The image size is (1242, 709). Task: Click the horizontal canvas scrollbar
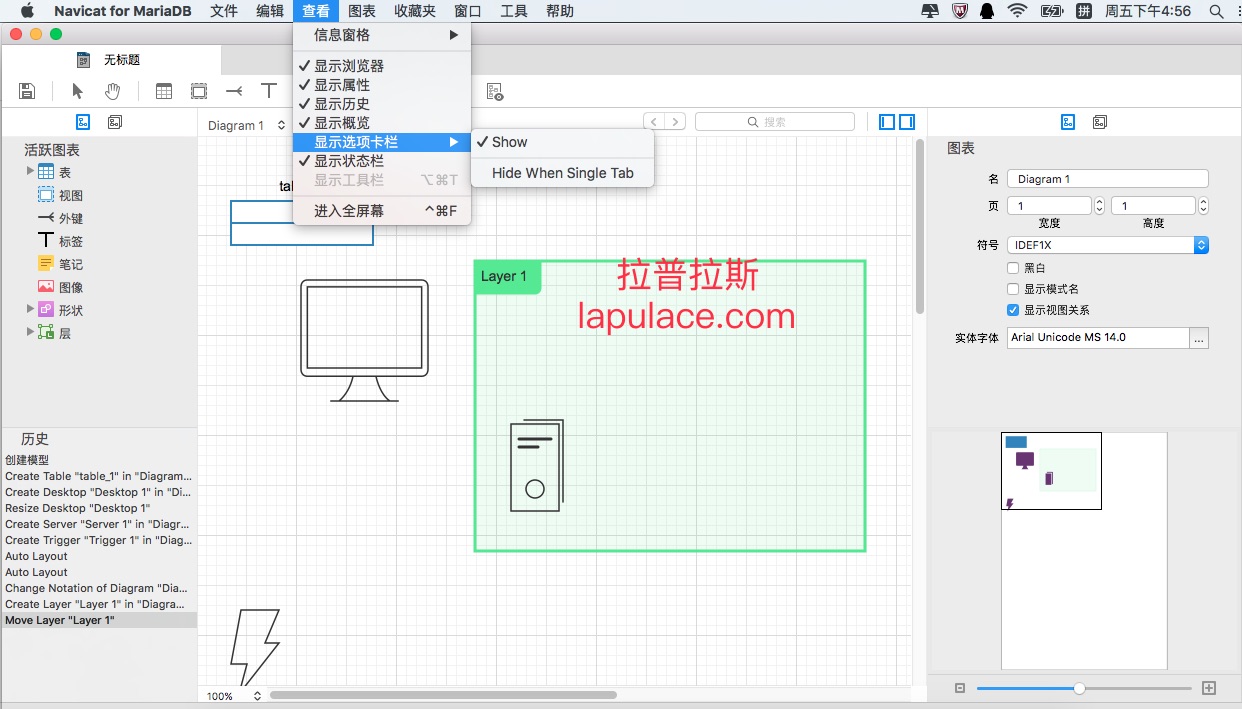coord(443,695)
